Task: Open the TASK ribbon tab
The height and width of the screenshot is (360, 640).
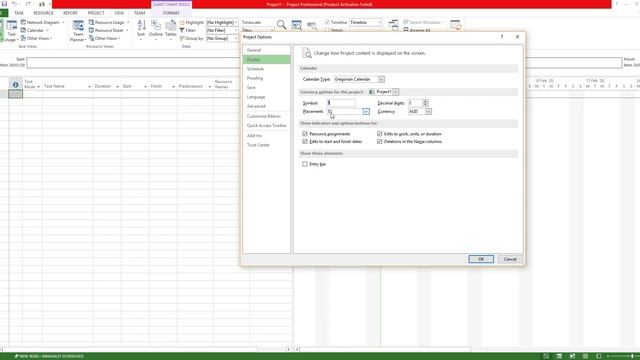Action: (19, 13)
